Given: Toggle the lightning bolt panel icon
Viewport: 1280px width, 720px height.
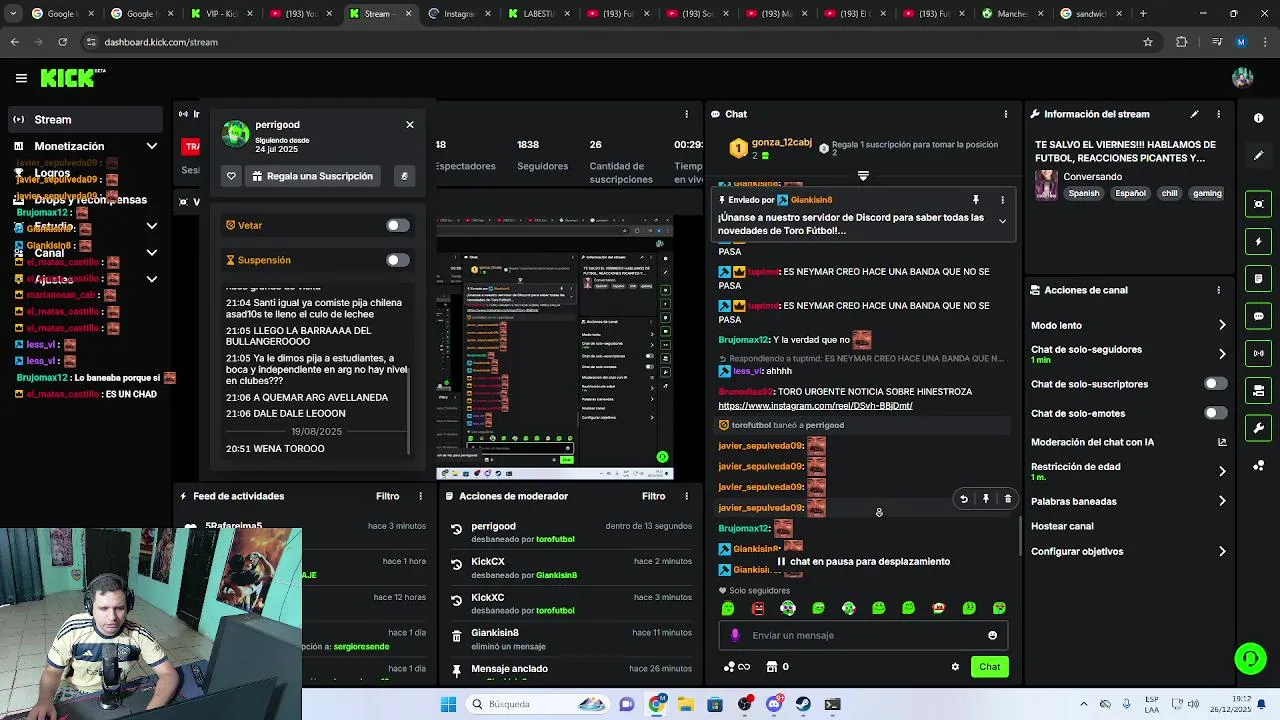Looking at the screenshot, I should [x=1259, y=241].
